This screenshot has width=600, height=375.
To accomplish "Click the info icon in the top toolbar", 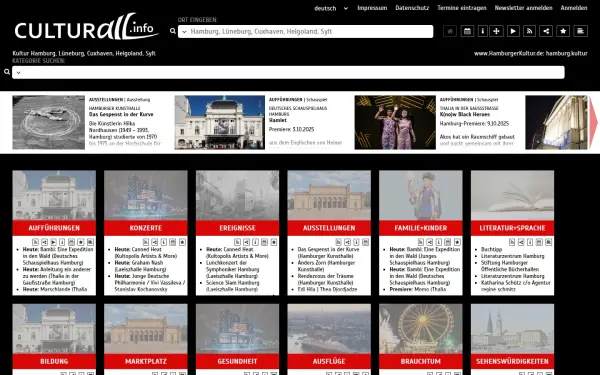I will [x=483, y=31].
